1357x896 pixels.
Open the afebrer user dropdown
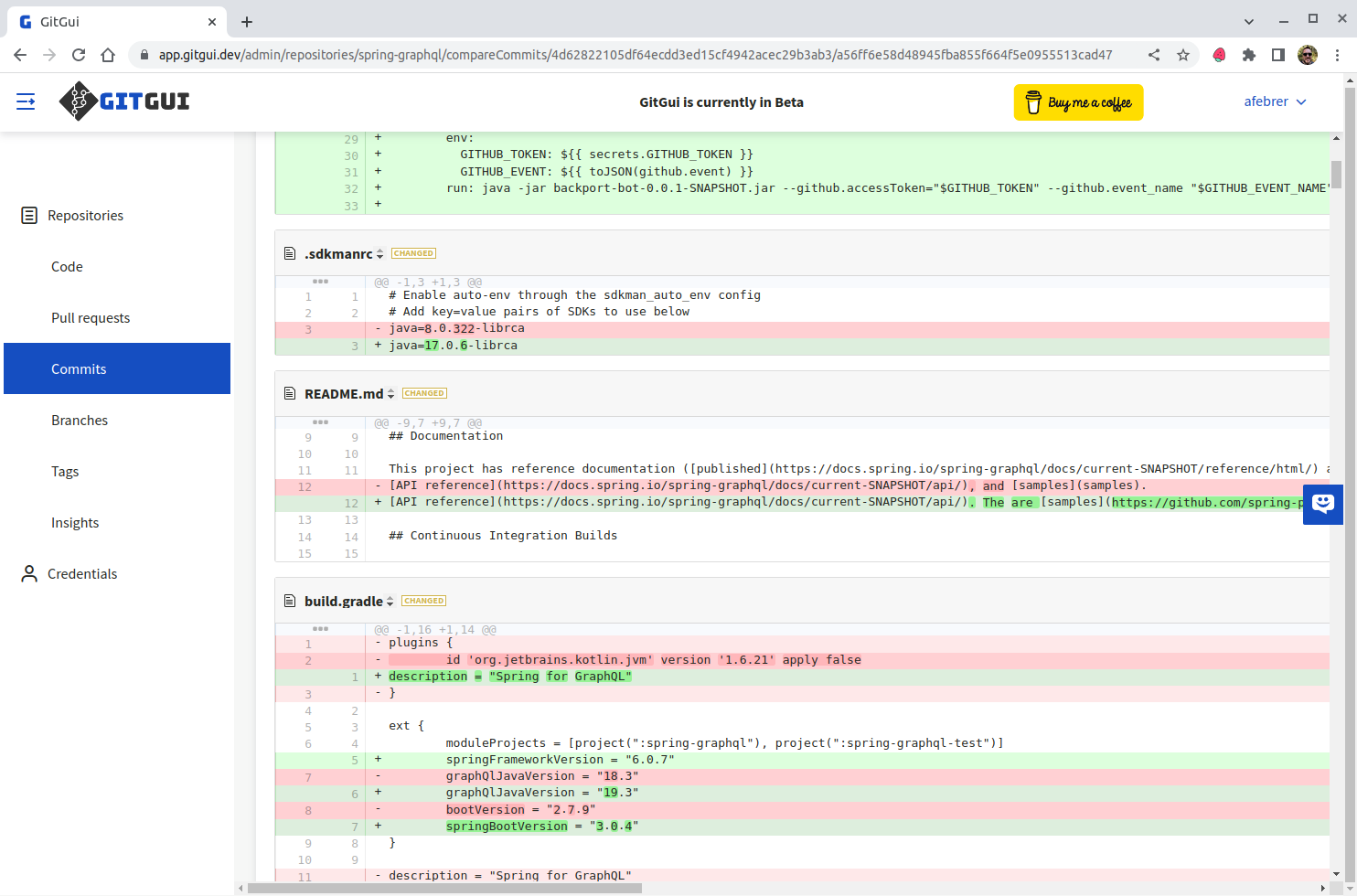[1275, 101]
